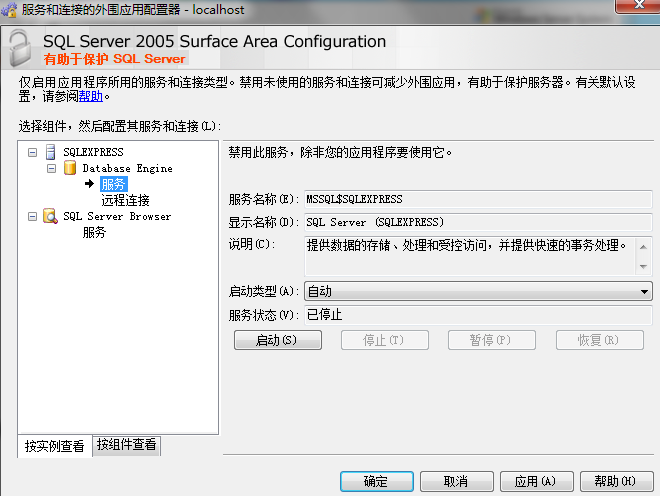Confirm with the 确定 button

[377, 481]
